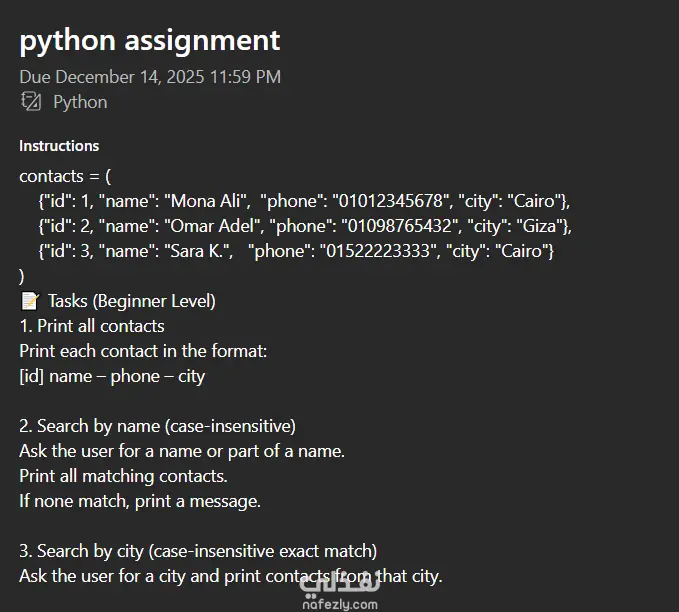
Task: Click task "2. Search by name" heading
Action: pos(157,426)
